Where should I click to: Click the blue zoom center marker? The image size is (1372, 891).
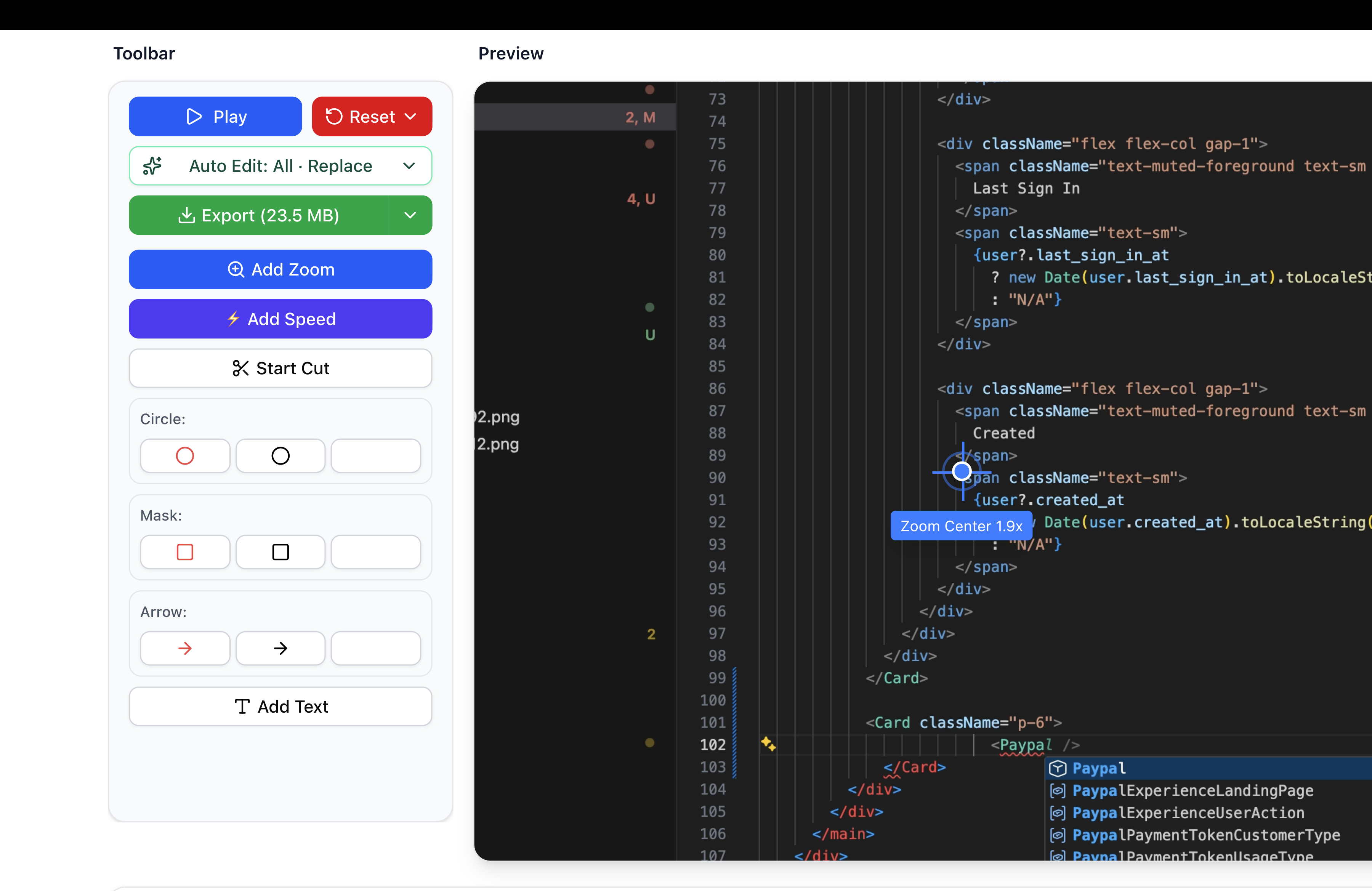click(x=962, y=471)
